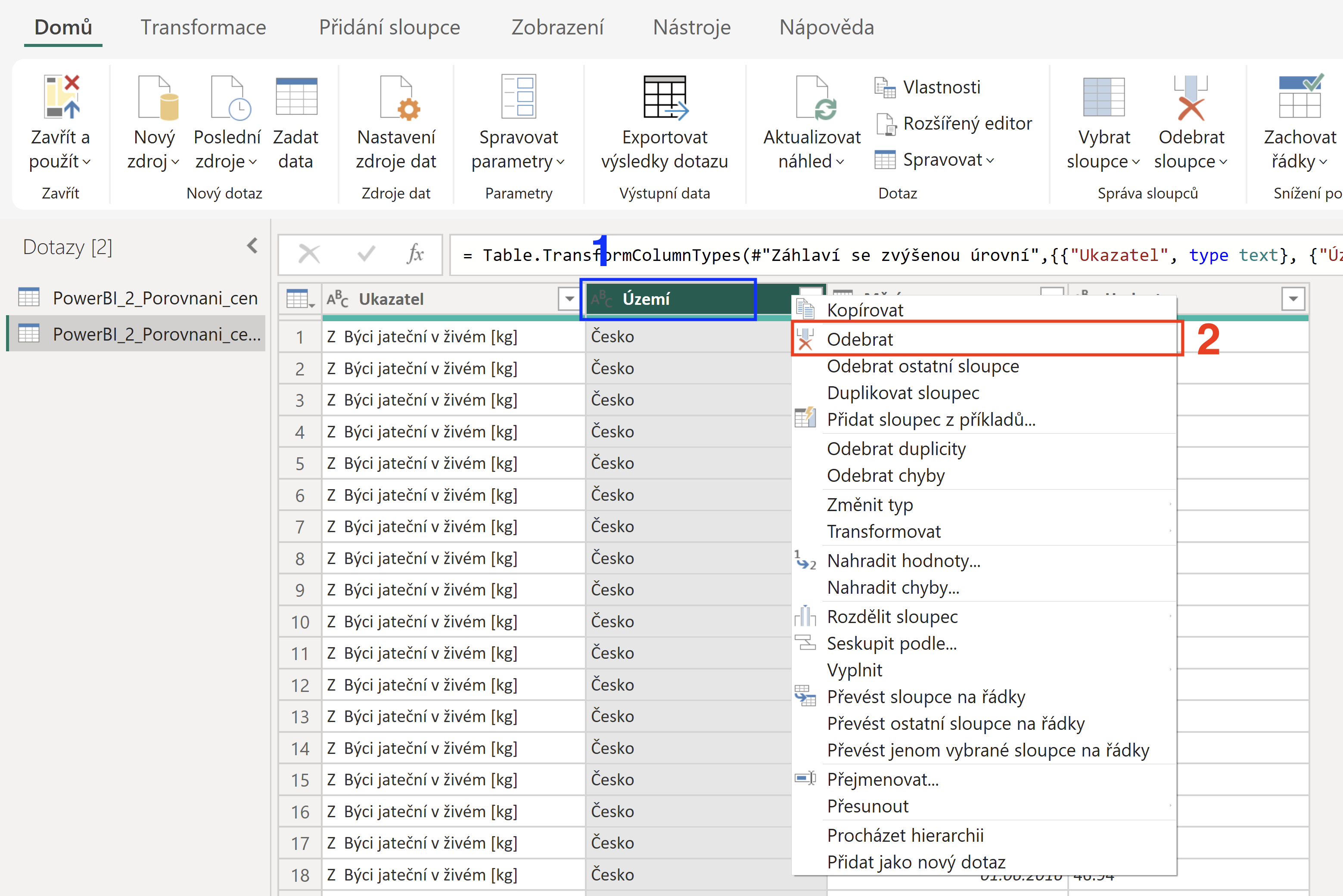This screenshot has width=1343, height=896.
Task: Choose Přejmenovat… in the context menu
Action: coord(983,779)
